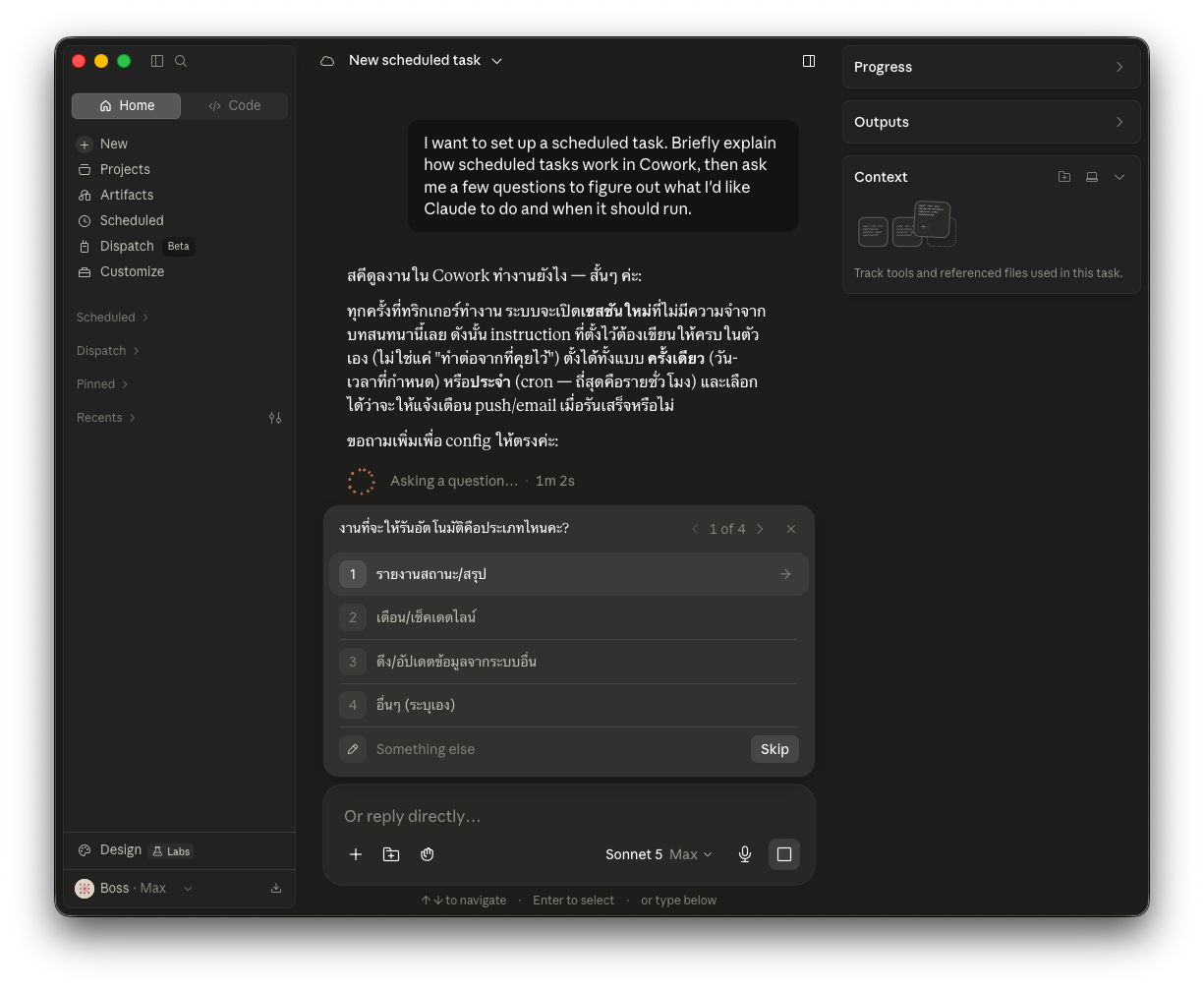Skip the current question
Viewport: 1204px width, 989px height.
(x=774, y=749)
